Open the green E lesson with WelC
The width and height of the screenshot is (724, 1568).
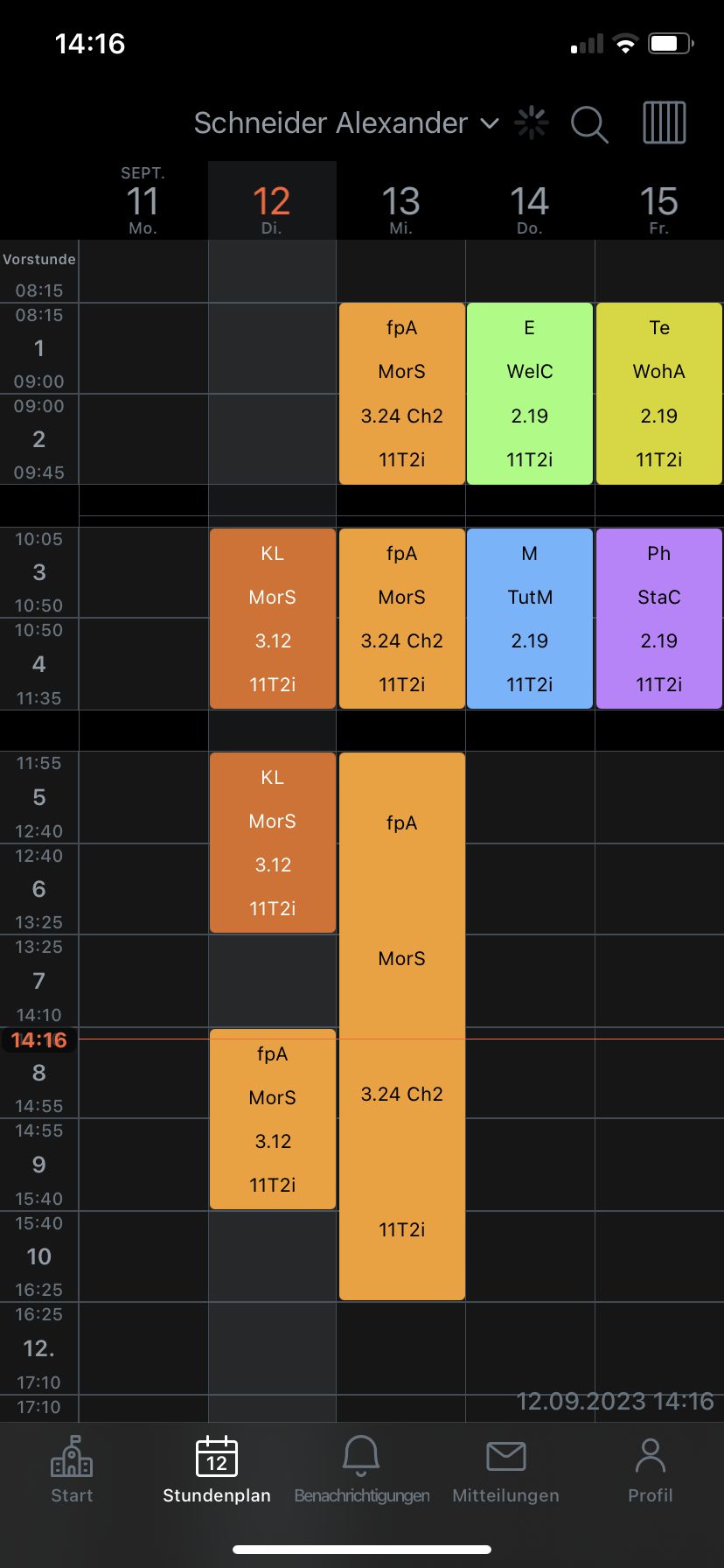tap(530, 393)
